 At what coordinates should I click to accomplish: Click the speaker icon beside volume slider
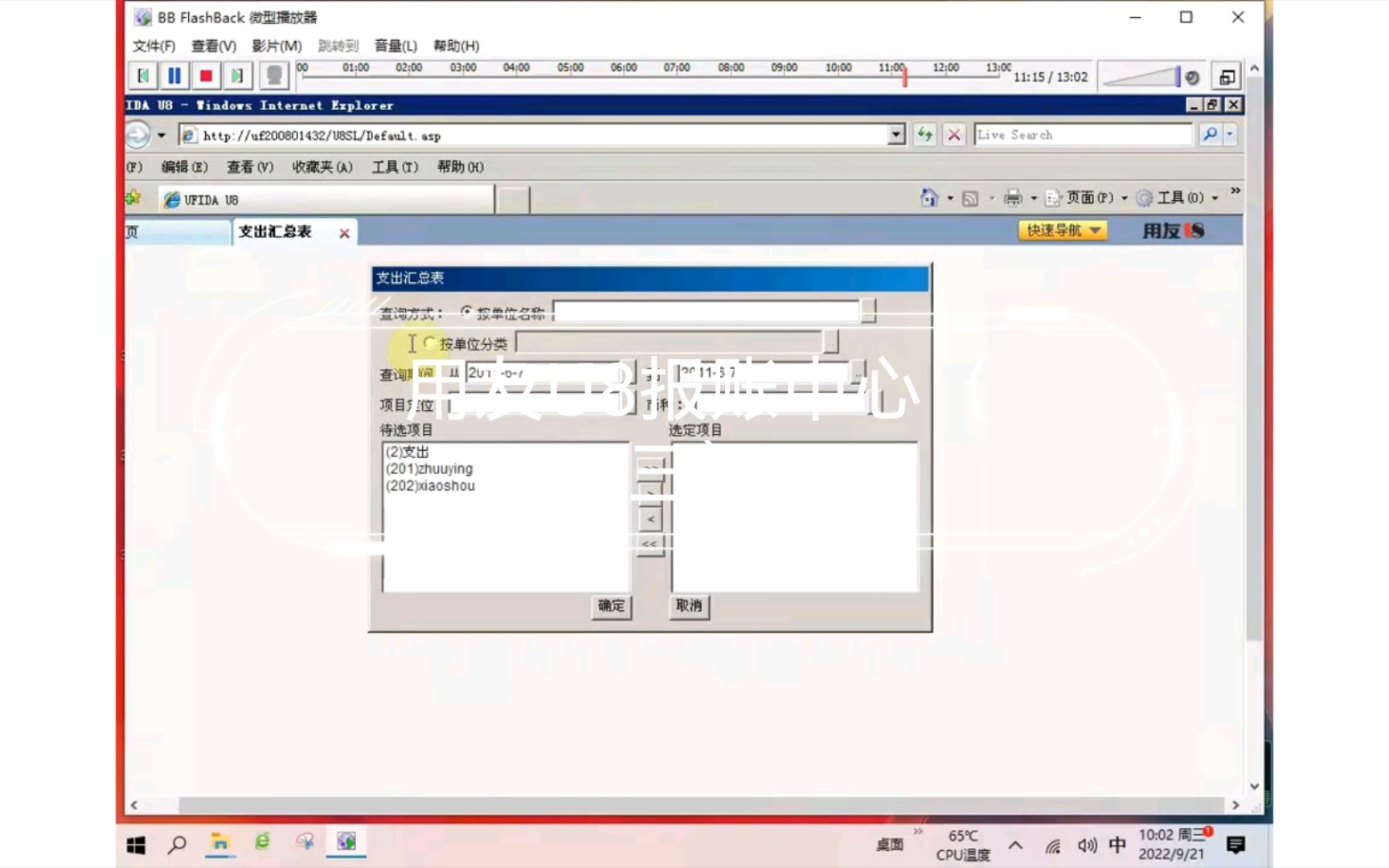tap(1192, 77)
